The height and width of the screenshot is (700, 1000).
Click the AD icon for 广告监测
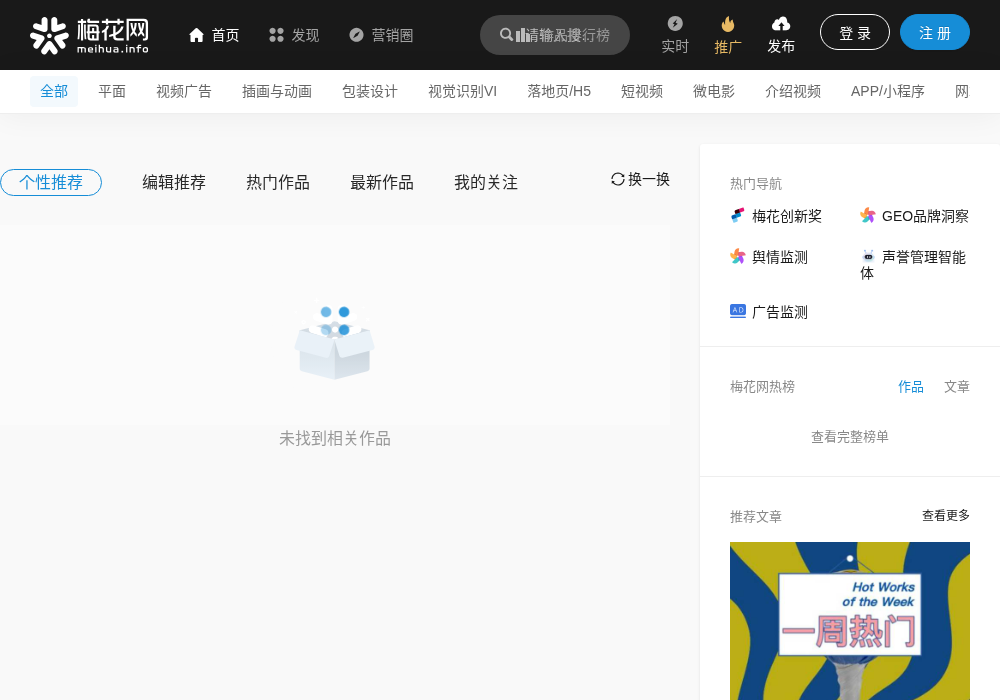pos(737,311)
